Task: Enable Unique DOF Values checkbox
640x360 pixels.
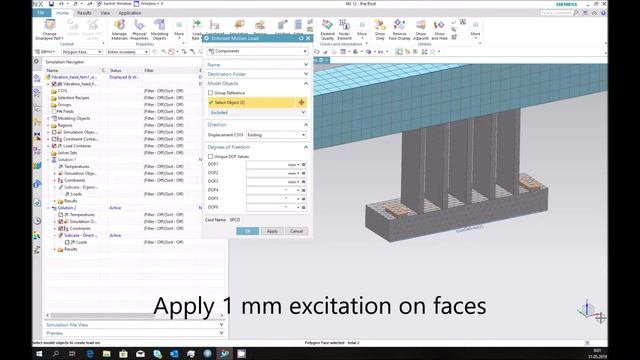Action: (211, 156)
